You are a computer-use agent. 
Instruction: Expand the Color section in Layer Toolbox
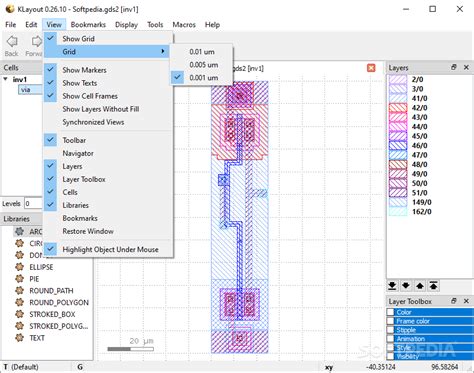click(x=391, y=312)
